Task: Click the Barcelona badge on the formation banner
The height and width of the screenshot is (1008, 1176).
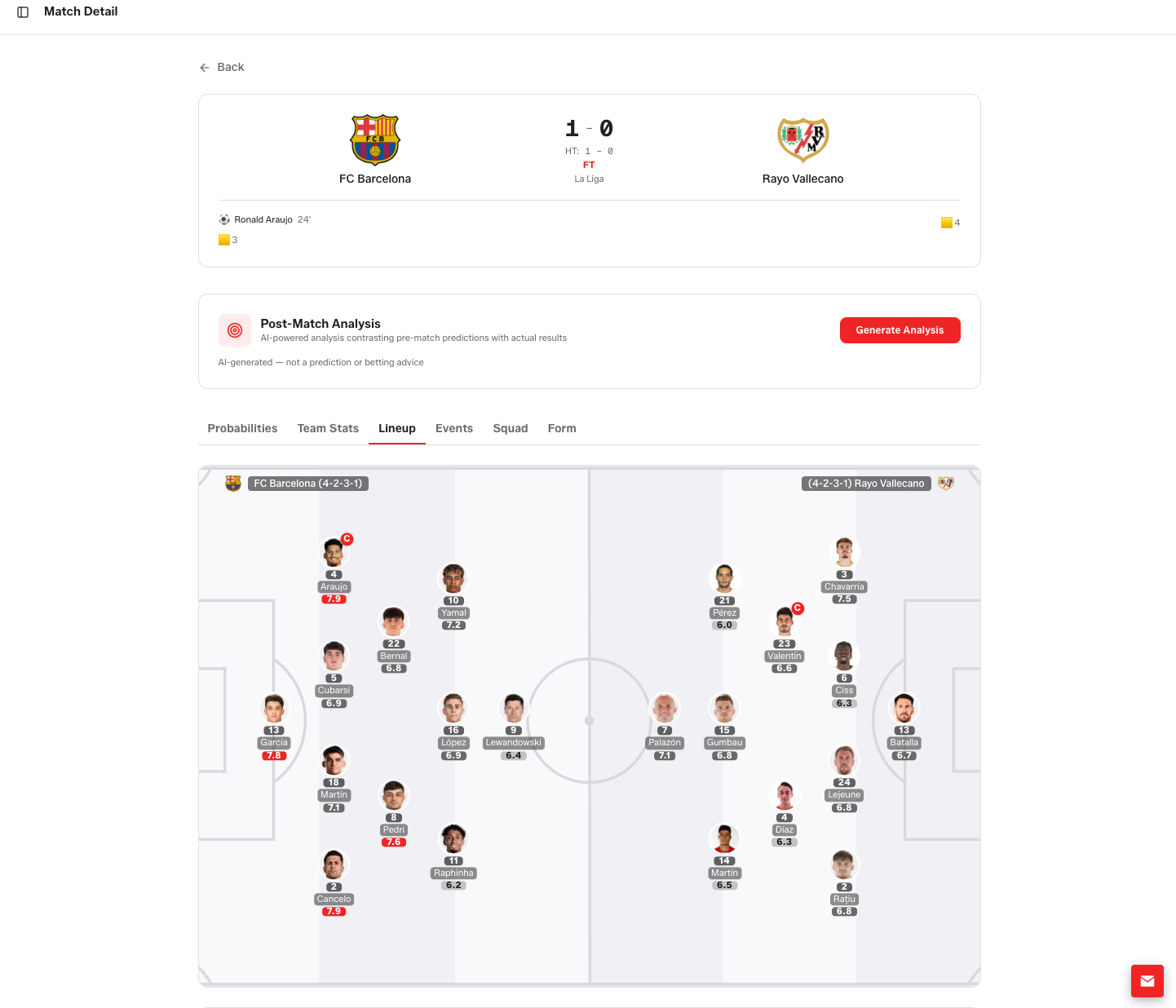Action: pyautogui.click(x=232, y=483)
